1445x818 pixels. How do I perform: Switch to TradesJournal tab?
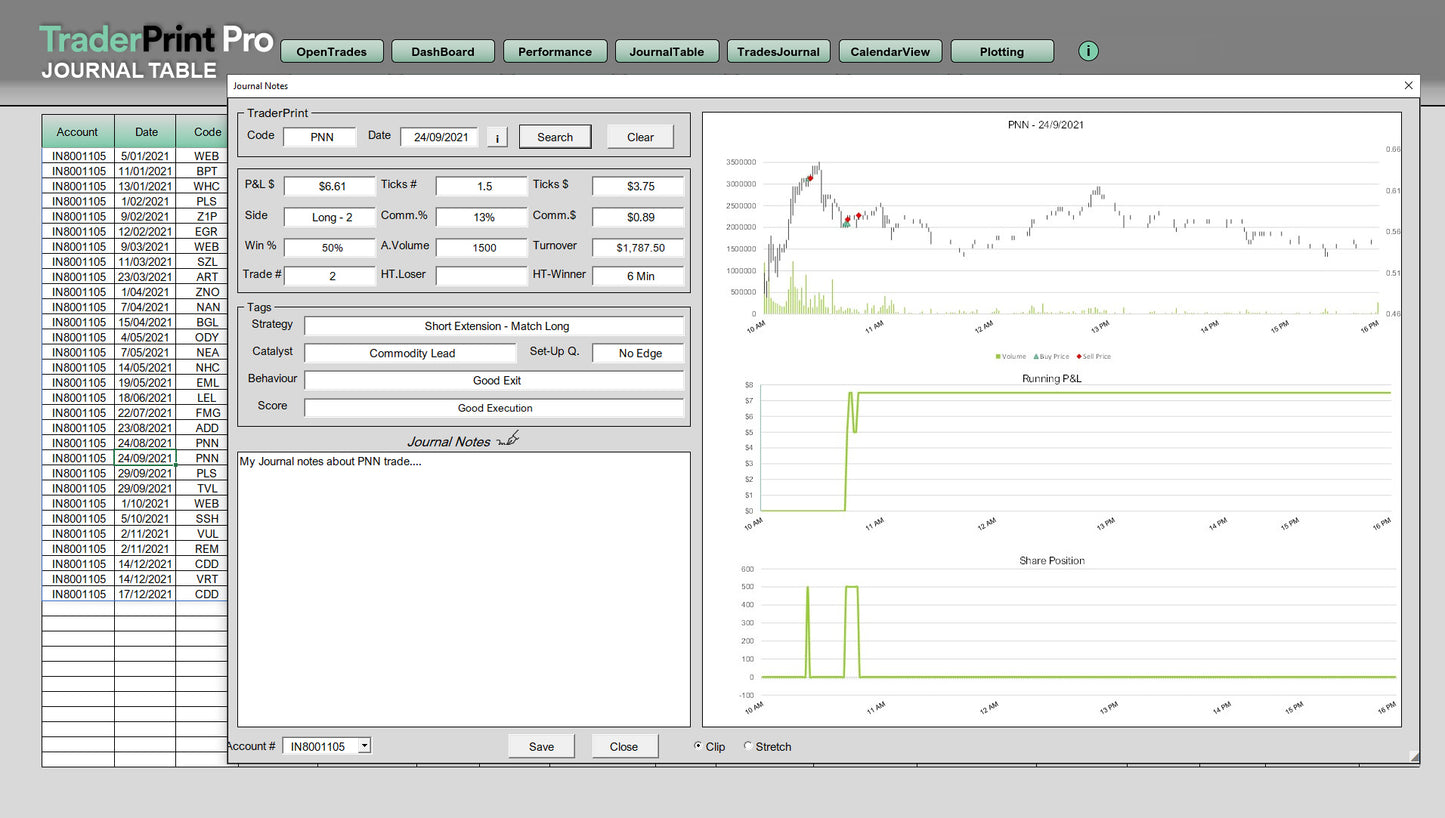pyautogui.click(x=778, y=51)
